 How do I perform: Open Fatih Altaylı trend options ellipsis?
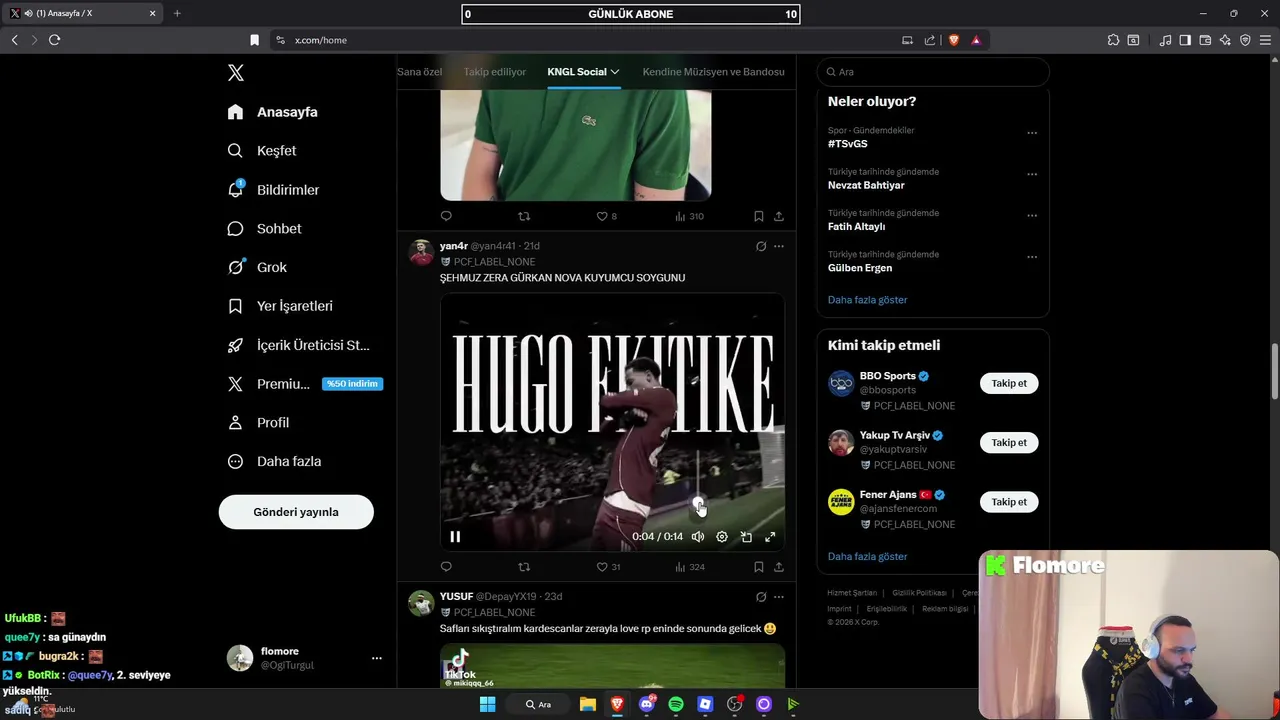pyautogui.click(x=1032, y=216)
